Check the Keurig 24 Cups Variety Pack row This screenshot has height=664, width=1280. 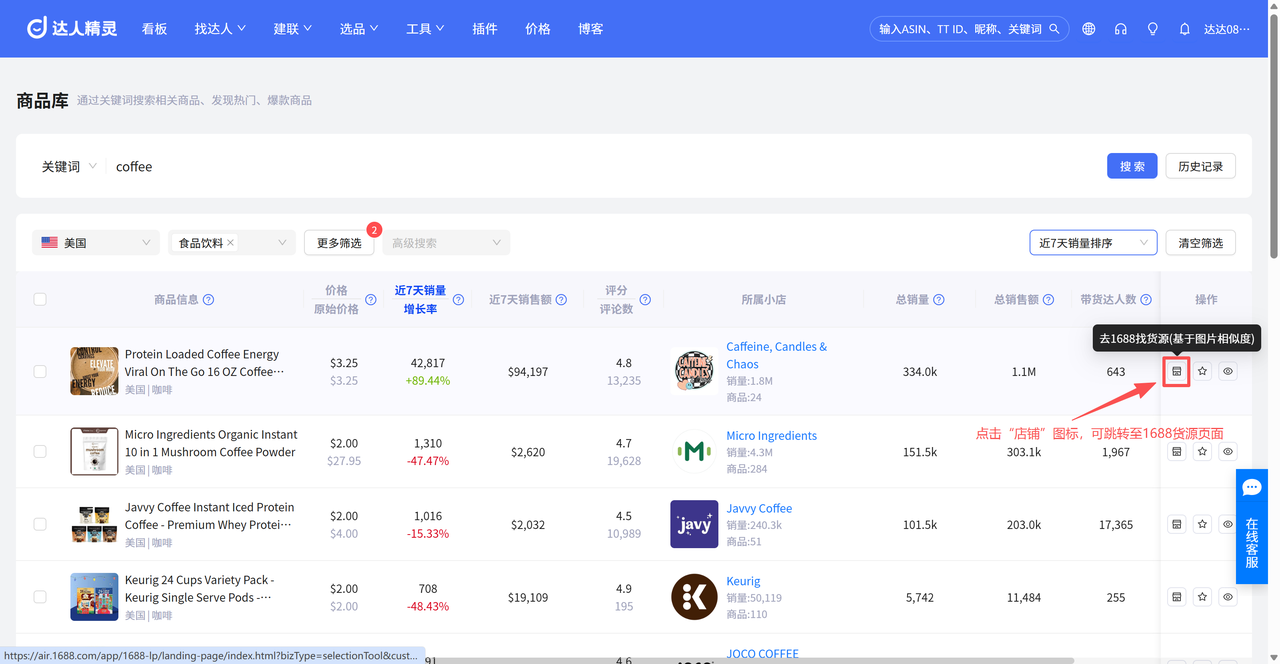point(40,597)
